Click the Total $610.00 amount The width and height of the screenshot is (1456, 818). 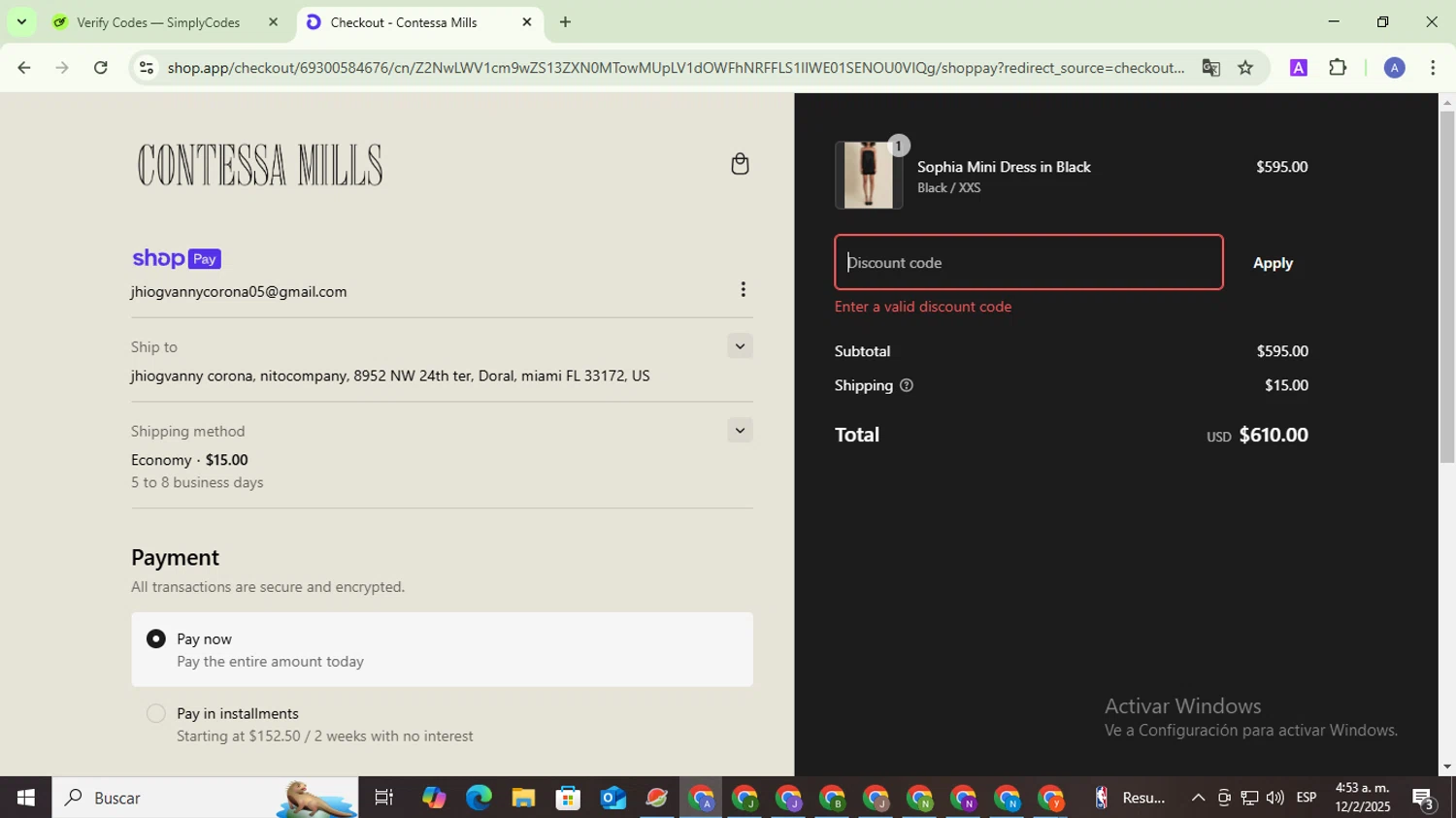tap(1273, 435)
